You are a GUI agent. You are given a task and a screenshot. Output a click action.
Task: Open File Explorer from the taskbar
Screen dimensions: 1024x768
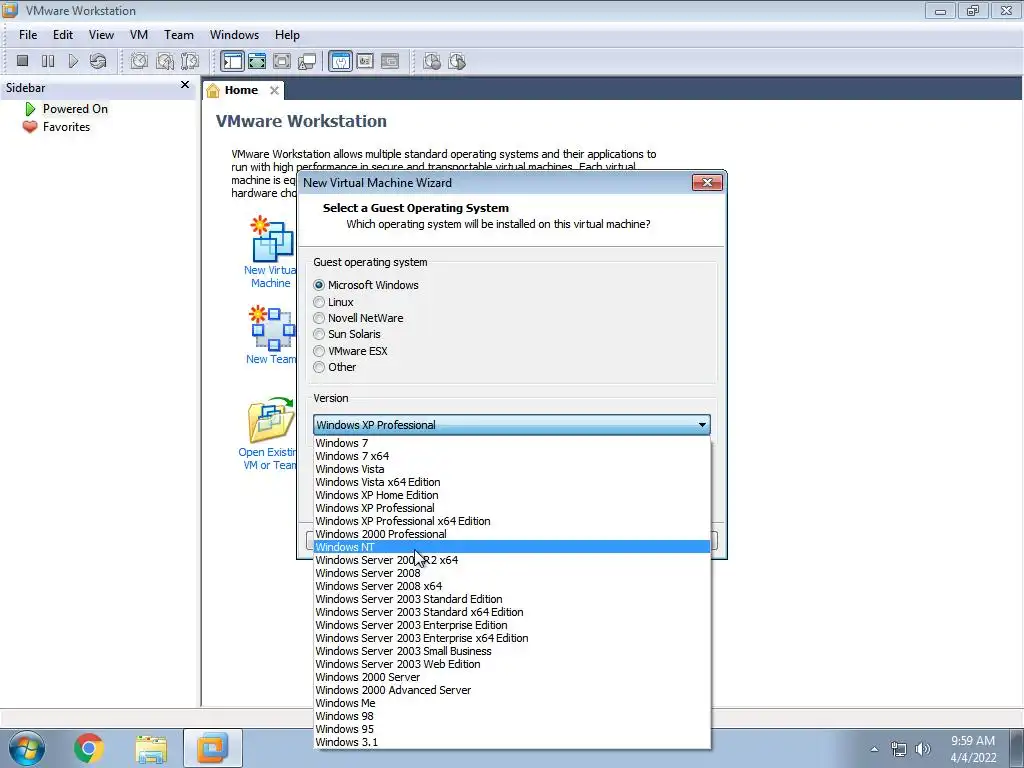tap(151, 748)
